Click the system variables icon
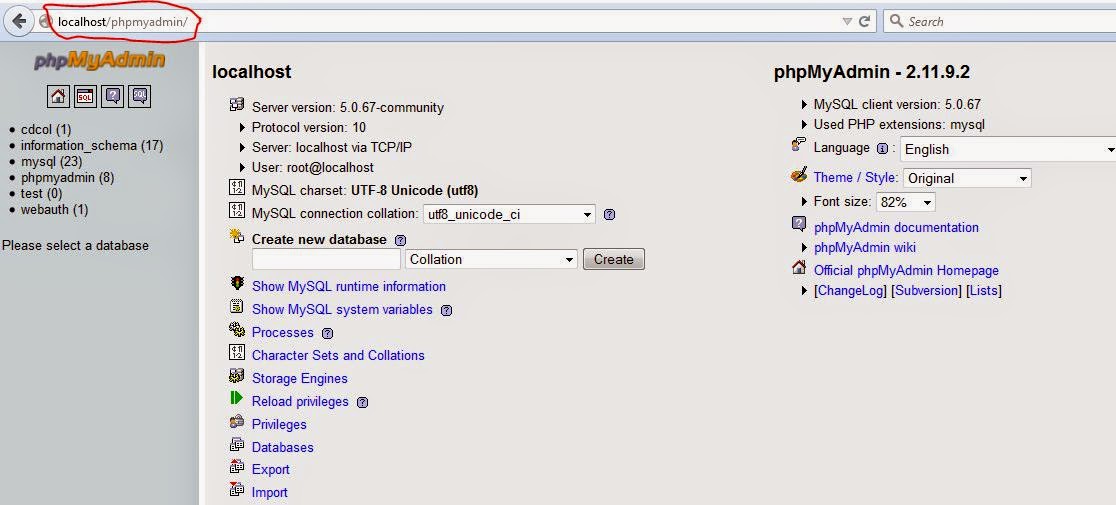1116x505 pixels. click(237, 307)
